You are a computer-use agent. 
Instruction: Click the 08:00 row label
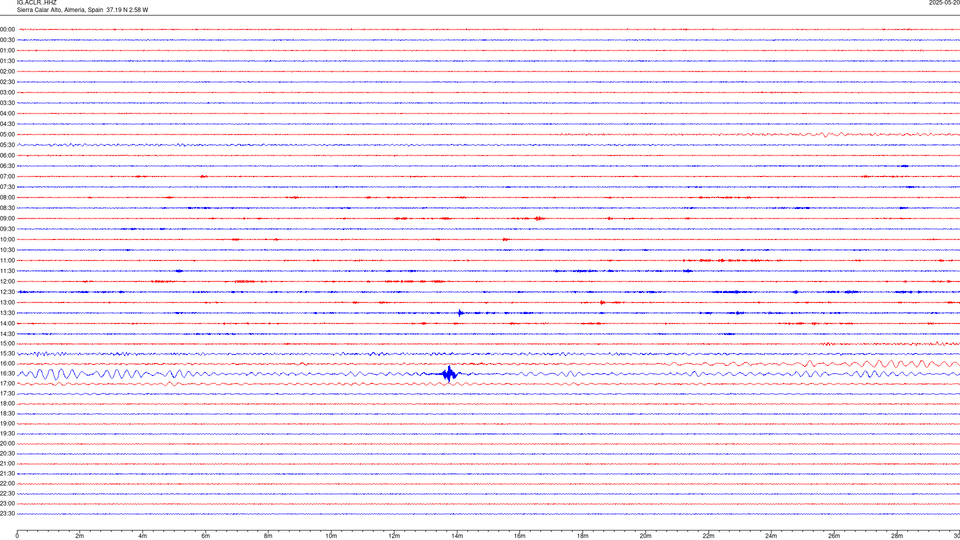point(7,197)
